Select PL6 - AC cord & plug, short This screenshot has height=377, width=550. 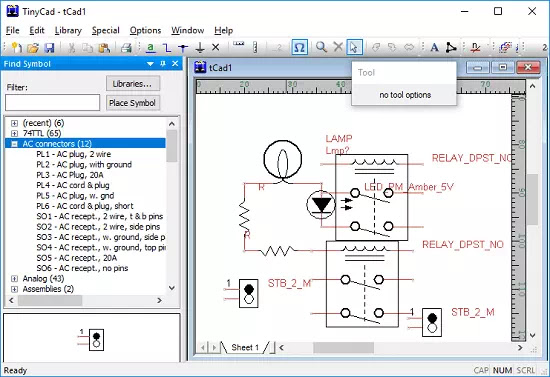[x=85, y=206]
